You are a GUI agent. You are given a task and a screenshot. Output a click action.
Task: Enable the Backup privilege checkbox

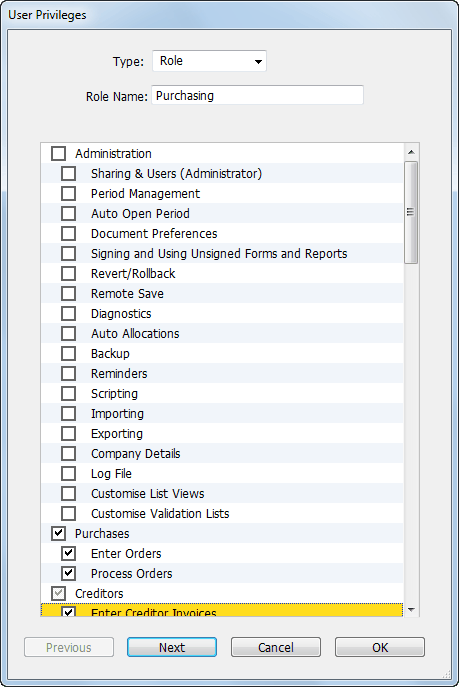(68, 354)
